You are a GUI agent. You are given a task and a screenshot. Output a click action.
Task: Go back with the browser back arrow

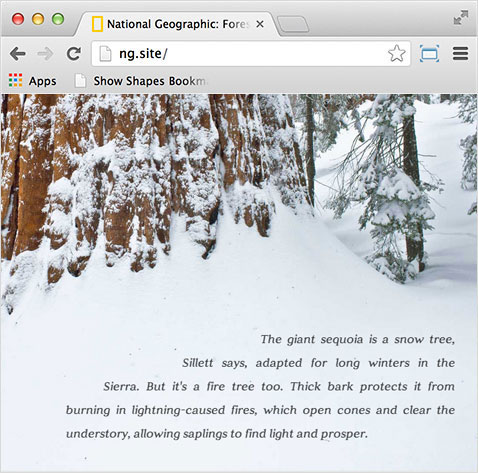pos(18,54)
